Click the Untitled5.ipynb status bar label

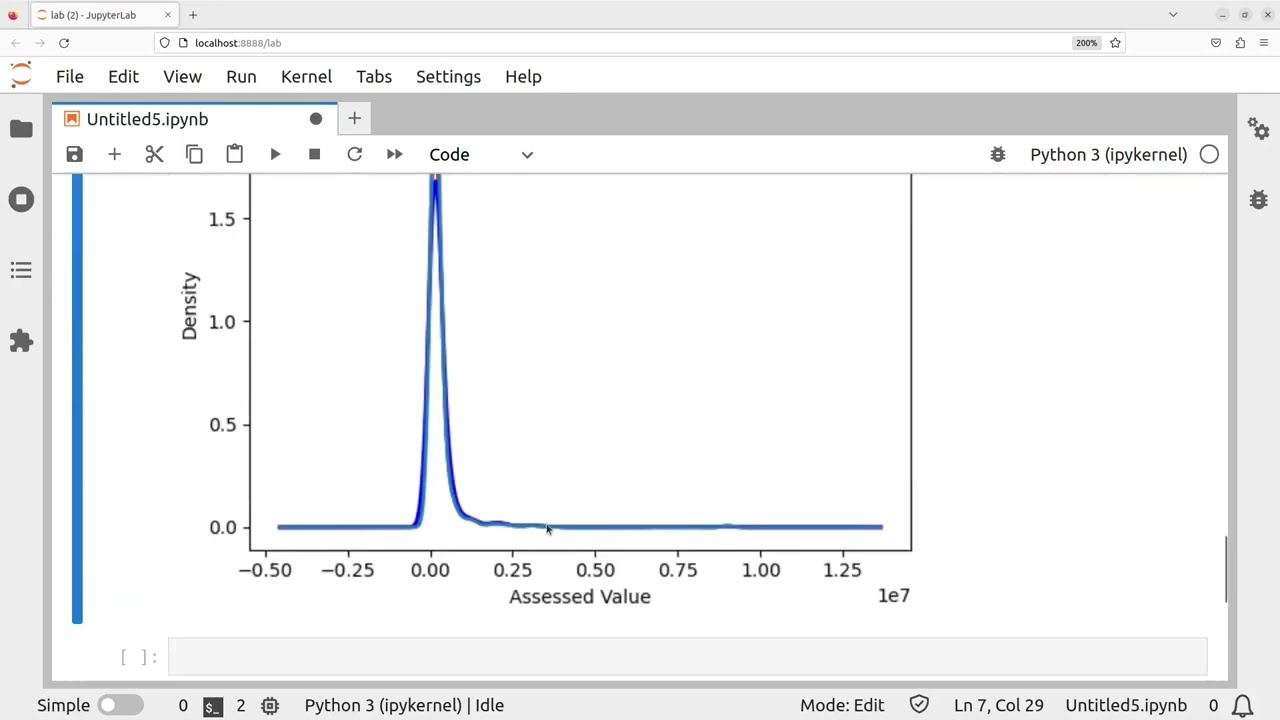click(1126, 706)
